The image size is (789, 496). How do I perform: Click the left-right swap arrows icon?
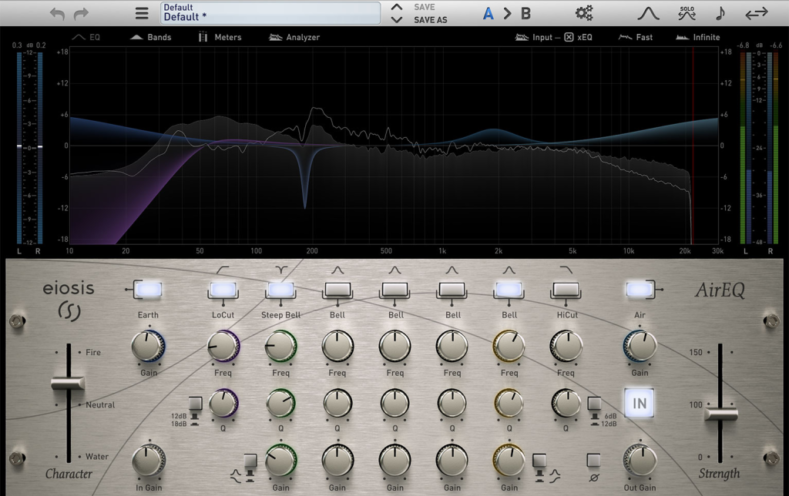tap(756, 14)
